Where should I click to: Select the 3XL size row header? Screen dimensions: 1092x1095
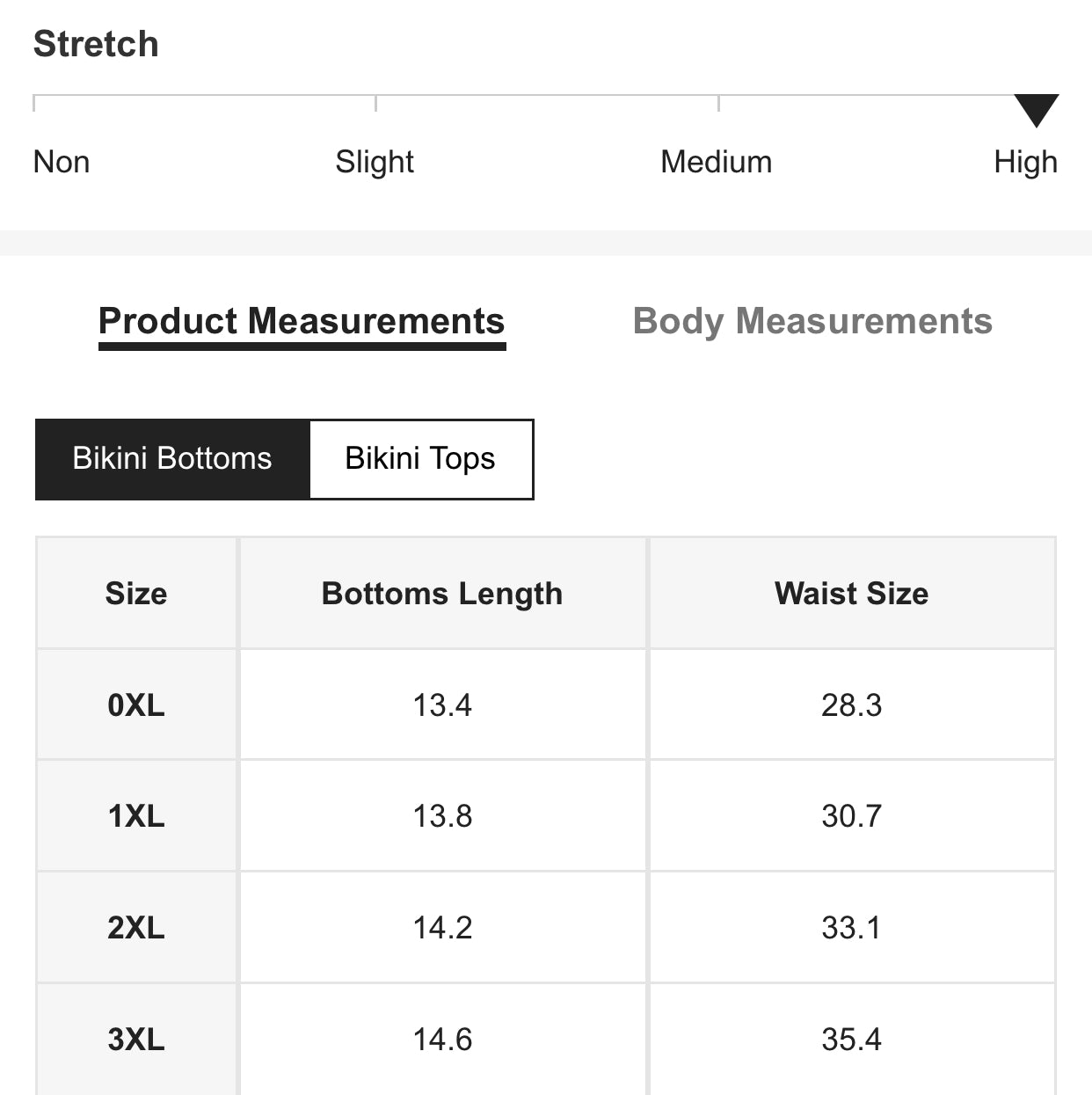(x=136, y=1040)
